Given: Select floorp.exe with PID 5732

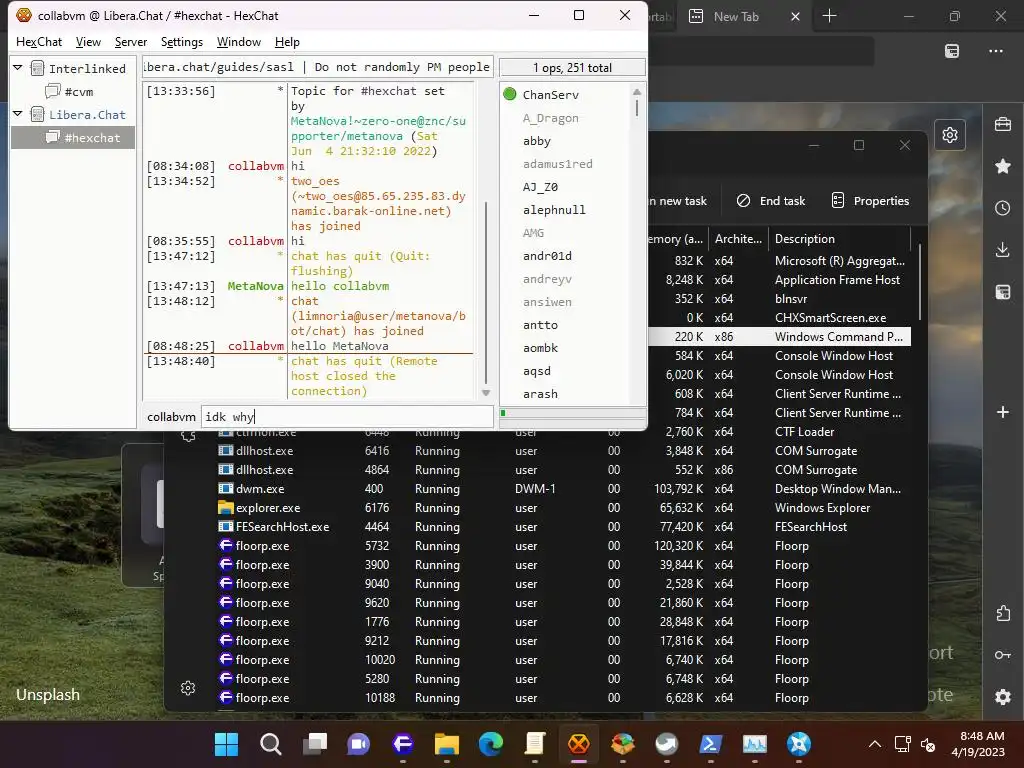Looking at the screenshot, I should pos(562,545).
